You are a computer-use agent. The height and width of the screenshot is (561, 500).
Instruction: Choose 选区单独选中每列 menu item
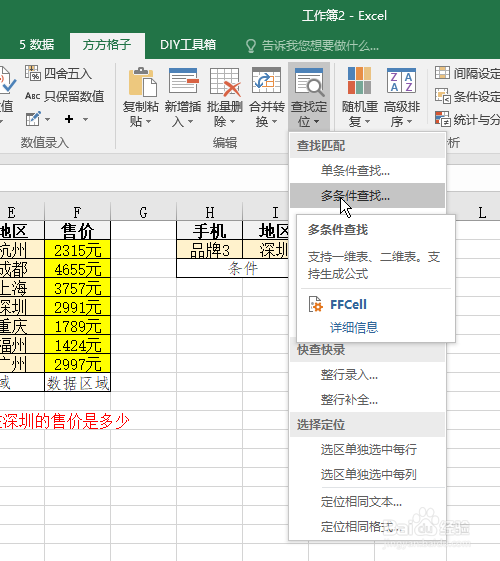coord(367,474)
